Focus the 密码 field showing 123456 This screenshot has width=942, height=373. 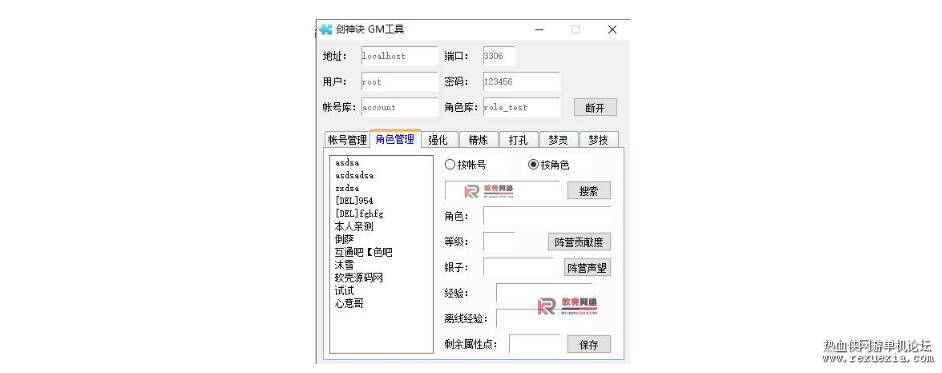521,82
